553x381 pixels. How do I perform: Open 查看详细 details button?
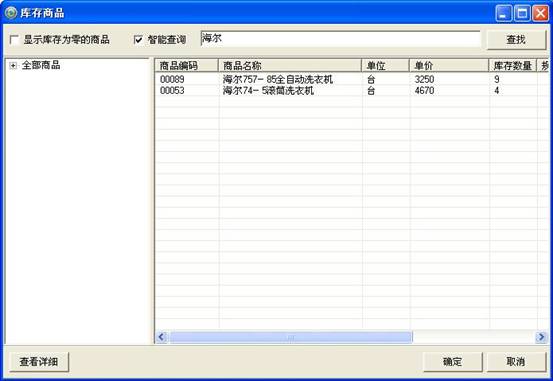click(39, 362)
